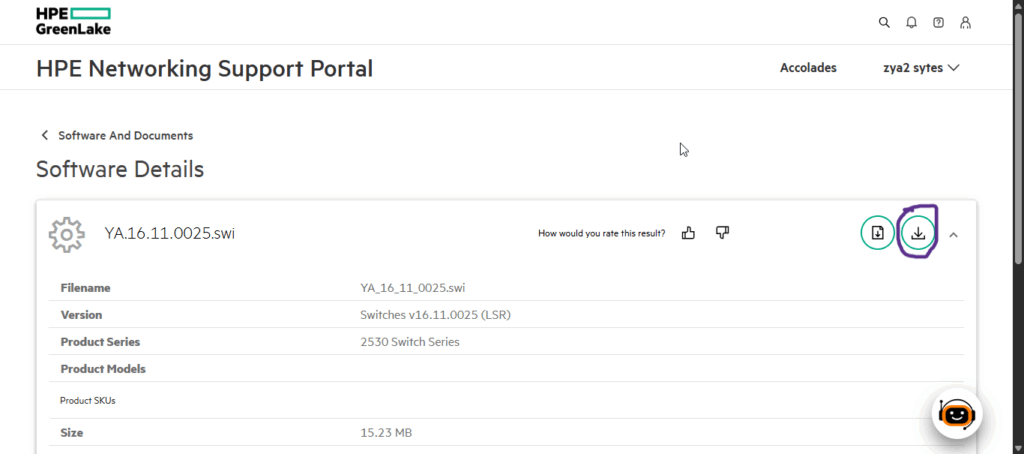Image resolution: width=1024 pixels, height=454 pixels.
Task: Click the page vertical scrollbar thumb
Action: tap(1018, 138)
